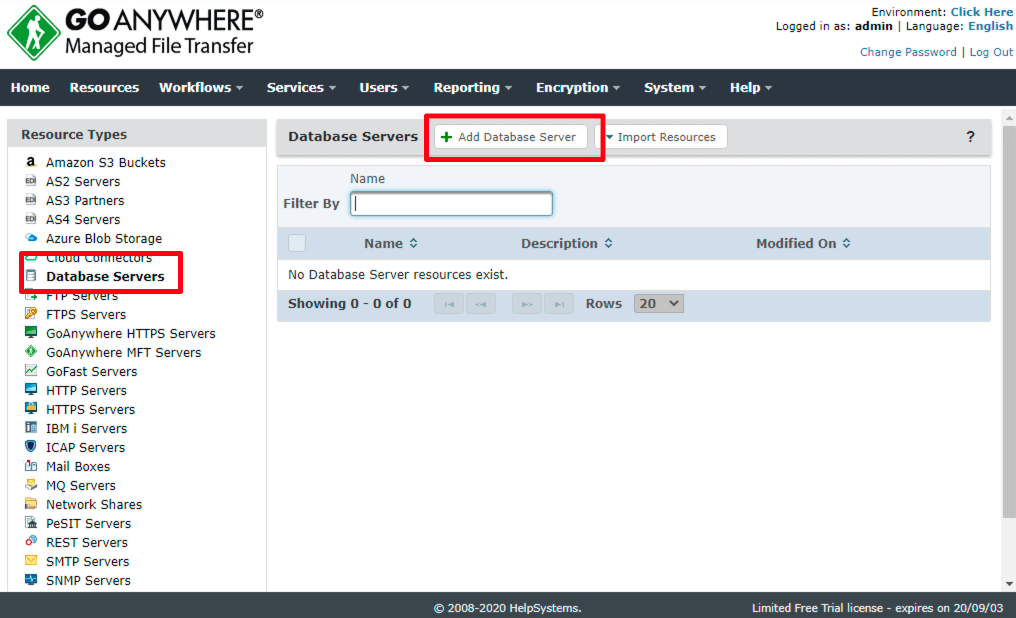Click the GoAnywhere HTTPS Servers icon
Viewport: 1016px width, 618px height.
pos(30,332)
